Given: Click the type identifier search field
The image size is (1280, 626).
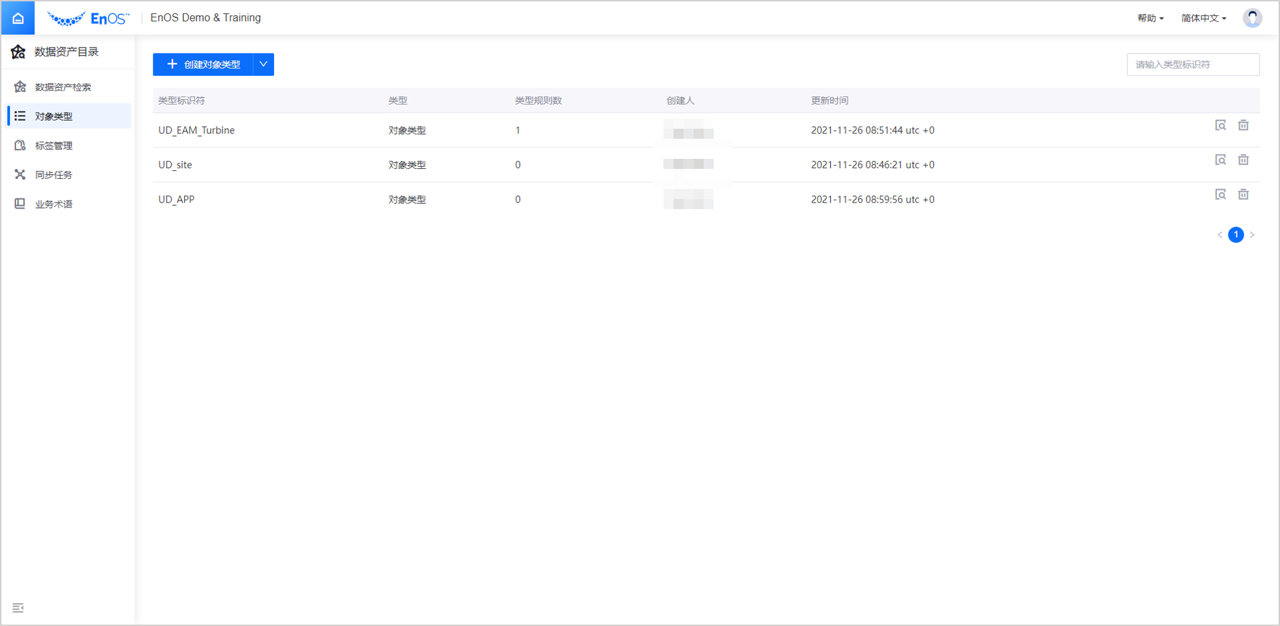Looking at the screenshot, I should [x=1193, y=63].
